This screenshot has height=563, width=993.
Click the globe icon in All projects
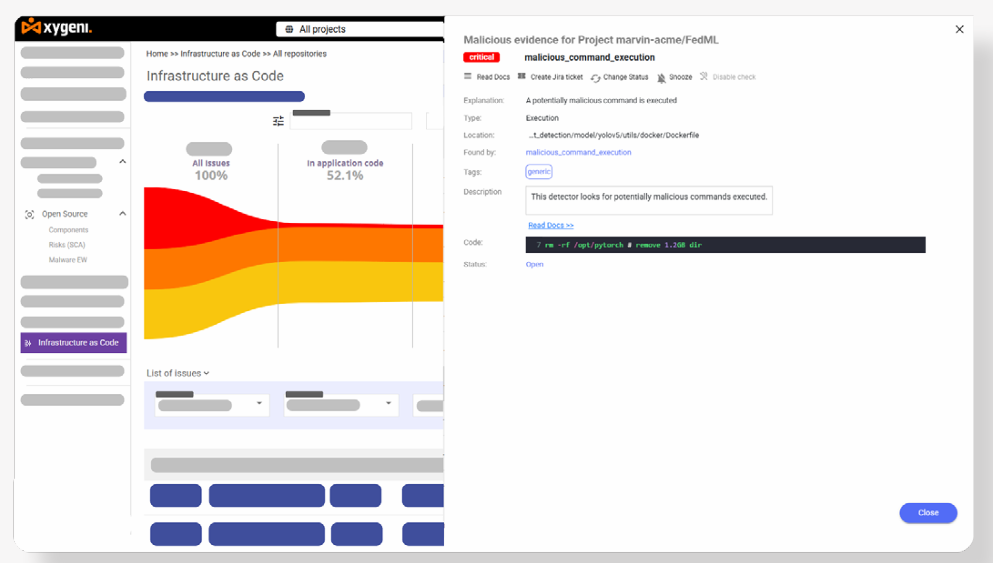point(290,30)
